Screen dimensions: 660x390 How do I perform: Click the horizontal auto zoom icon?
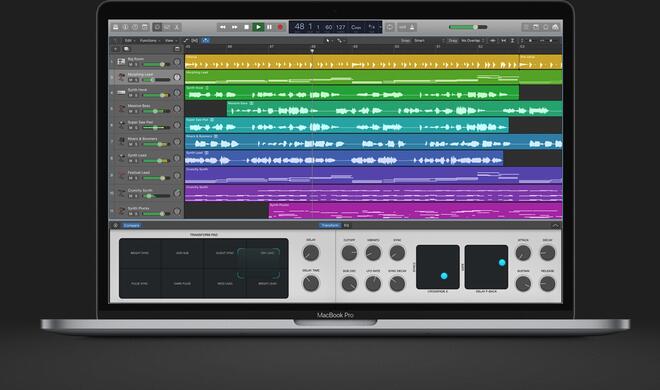503,40
